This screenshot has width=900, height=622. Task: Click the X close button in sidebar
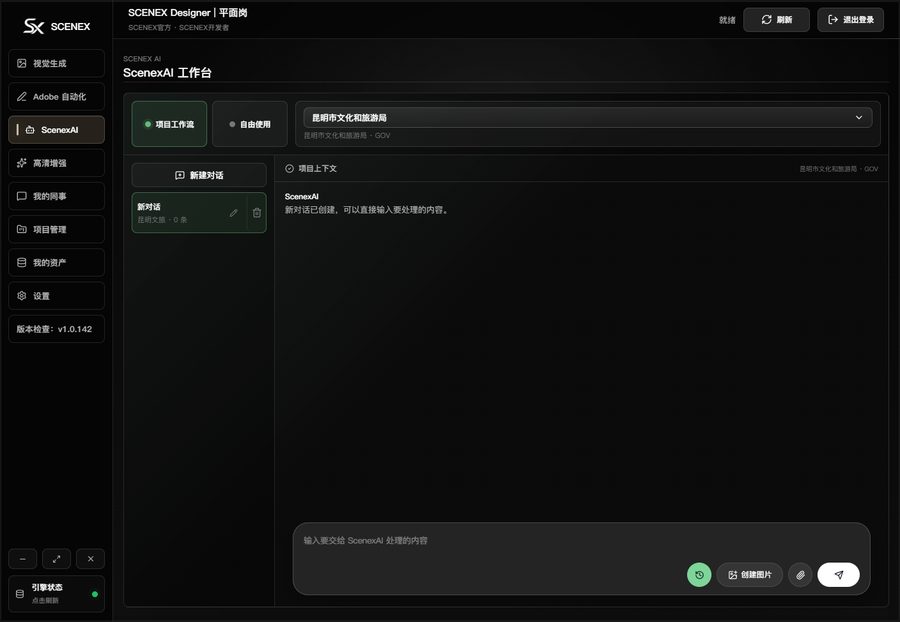pos(90,558)
